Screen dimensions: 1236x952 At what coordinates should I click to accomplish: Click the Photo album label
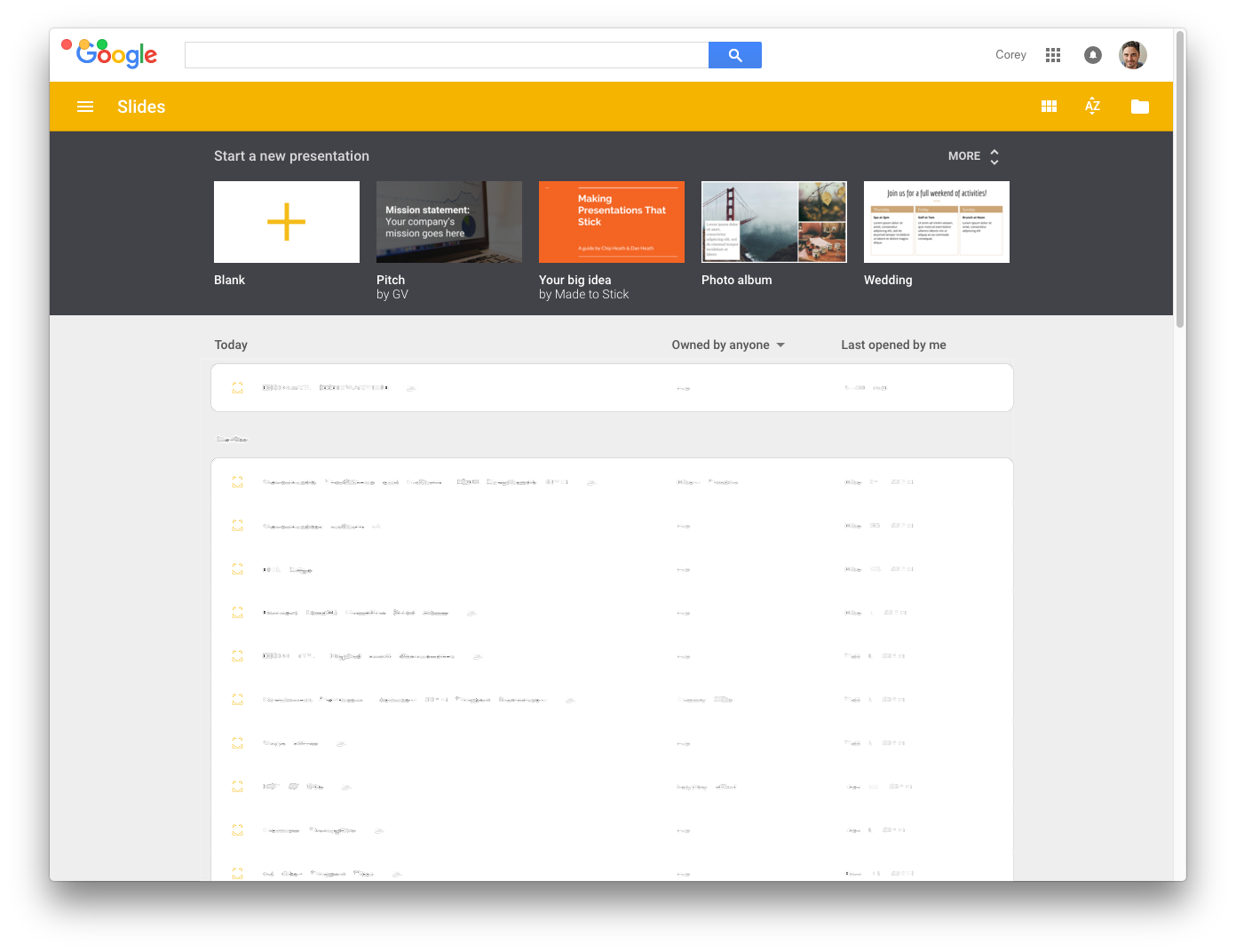736,280
